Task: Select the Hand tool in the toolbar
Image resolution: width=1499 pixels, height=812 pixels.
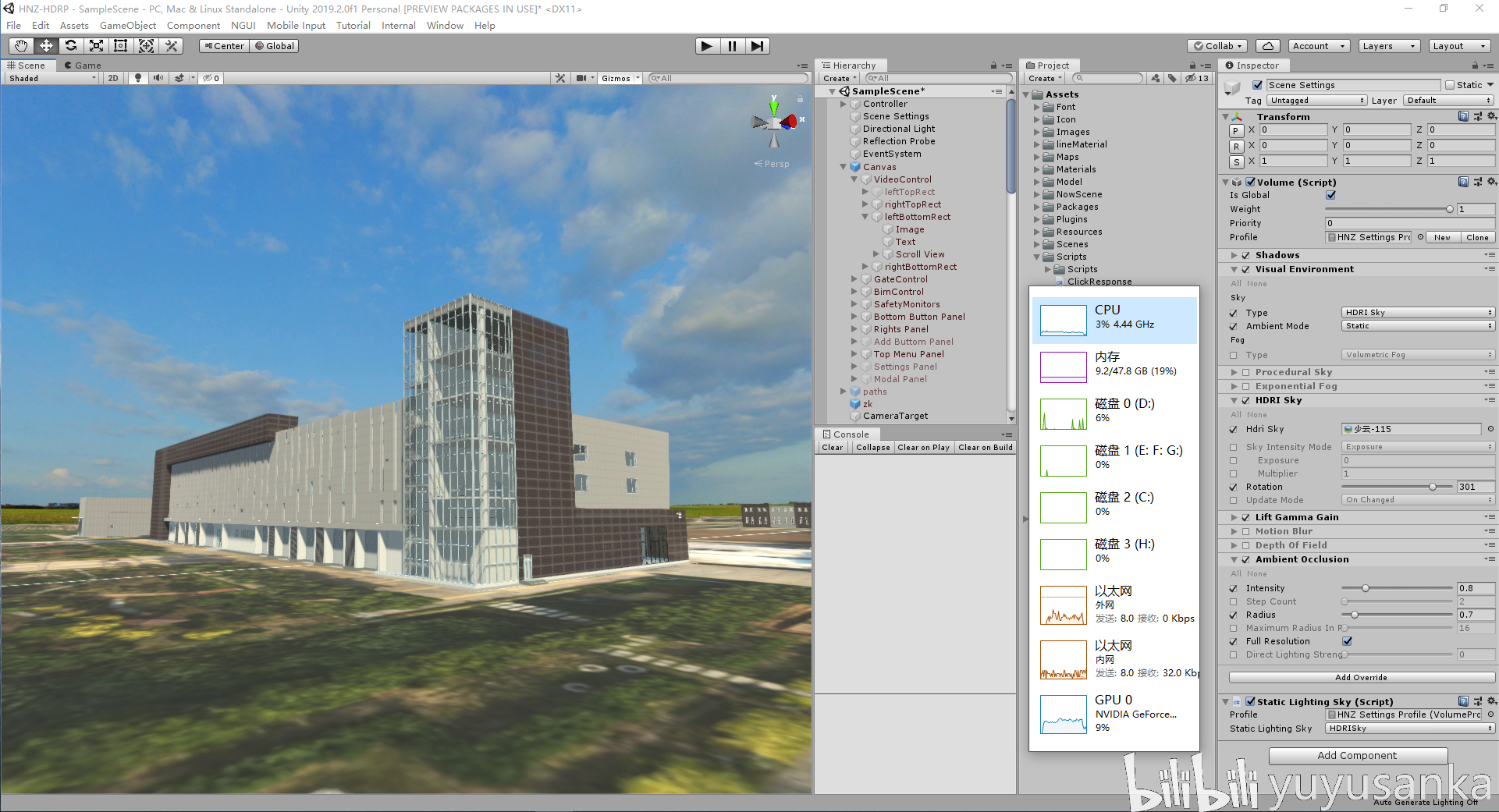Action: click(20, 46)
